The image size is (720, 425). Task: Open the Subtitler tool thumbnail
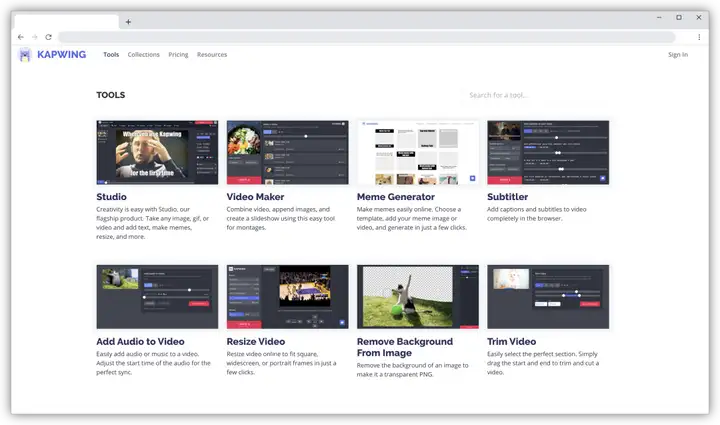548,152
